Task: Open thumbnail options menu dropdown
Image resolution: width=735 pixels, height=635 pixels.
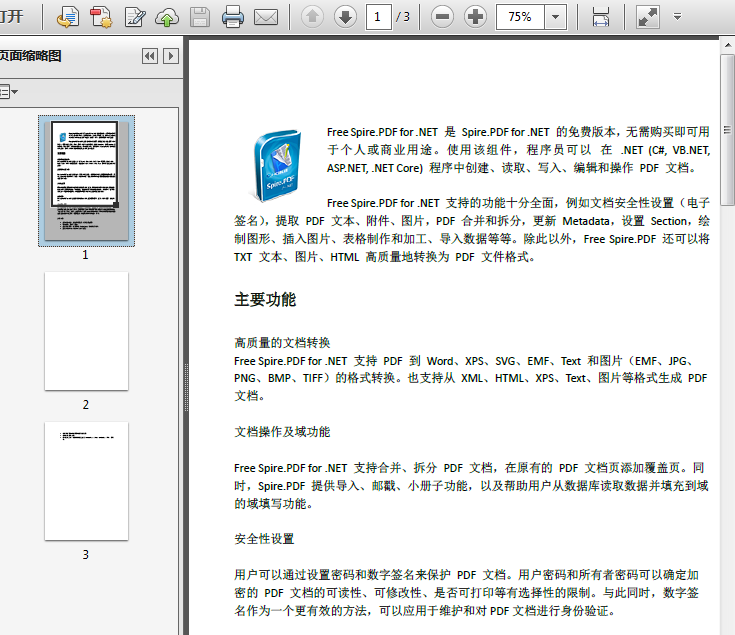Action: click(x=8, y=91)
